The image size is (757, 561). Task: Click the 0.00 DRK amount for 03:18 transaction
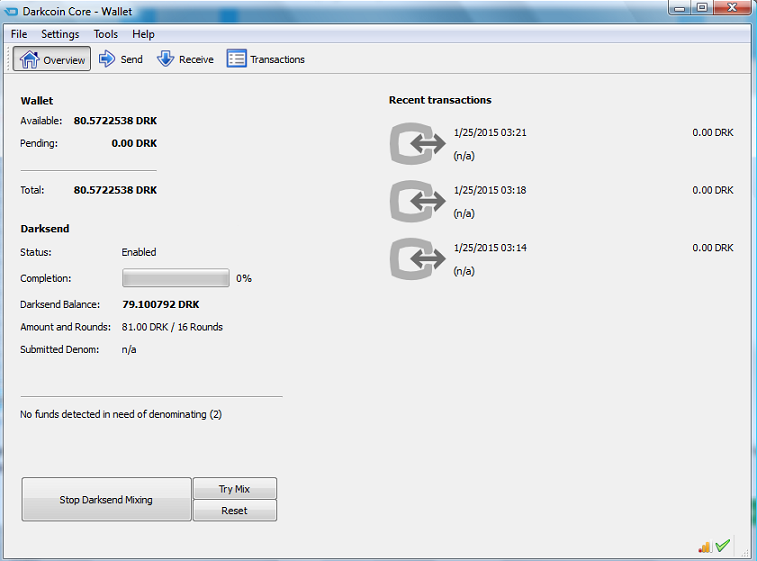pyautogui.click(x=713, y=190)
